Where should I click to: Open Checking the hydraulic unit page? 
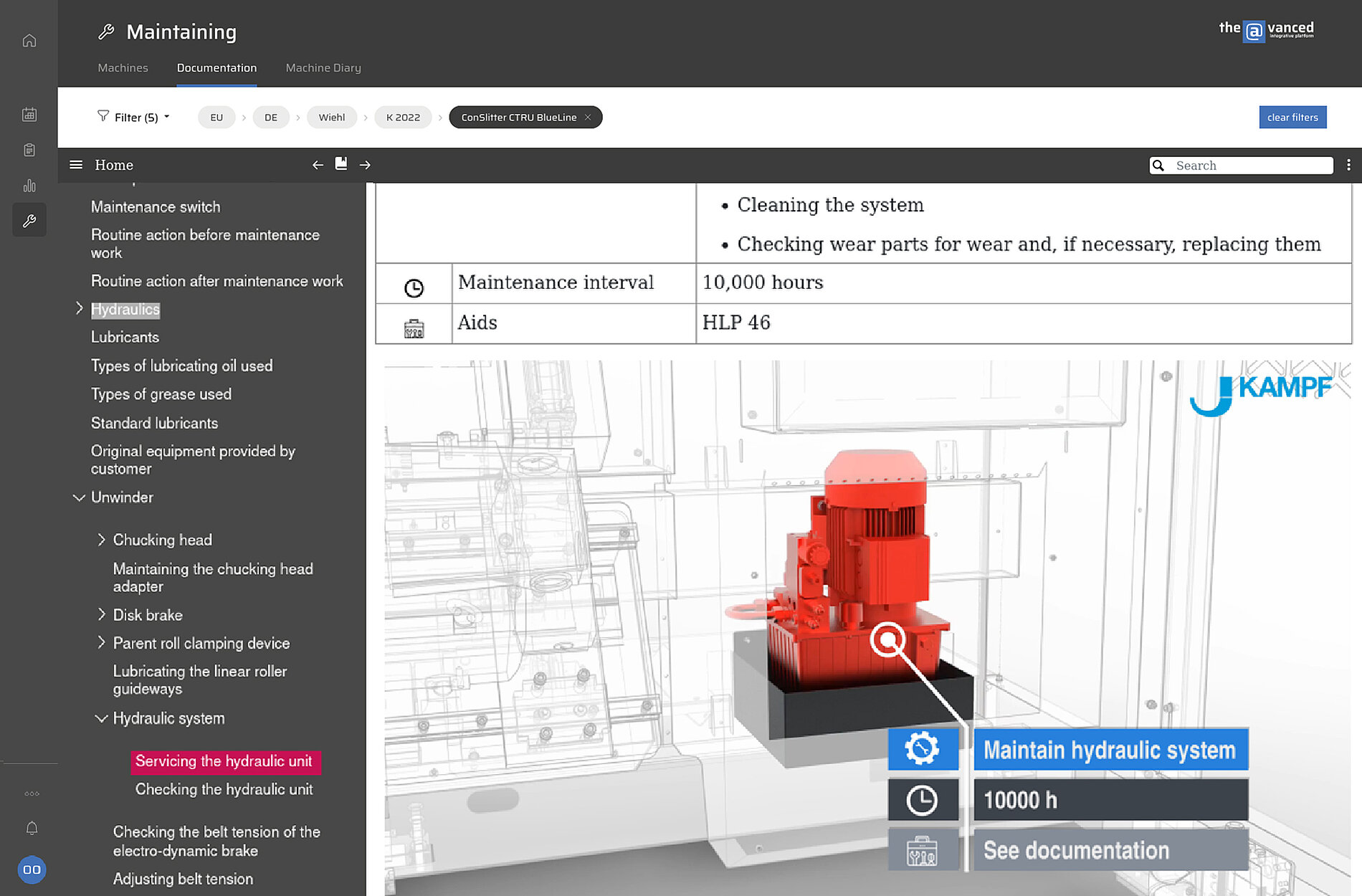pyautogui.click(x=224, y=789)
